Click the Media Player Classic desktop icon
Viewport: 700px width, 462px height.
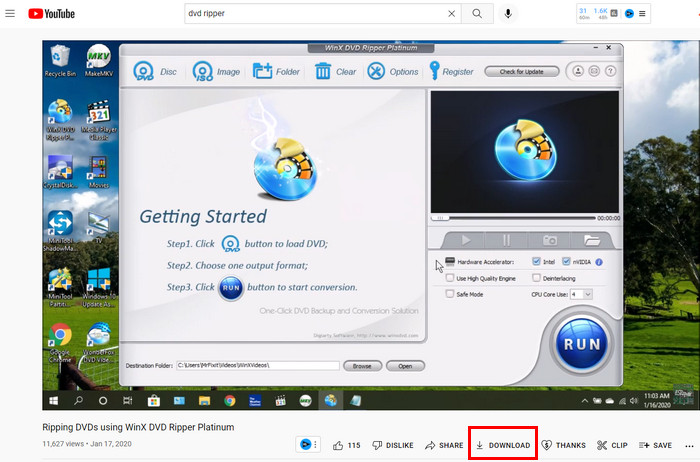pos(99,121)
